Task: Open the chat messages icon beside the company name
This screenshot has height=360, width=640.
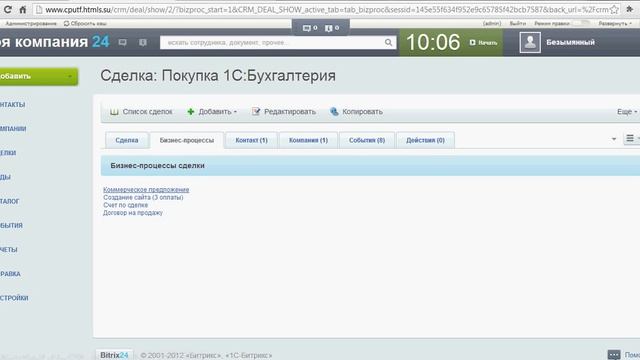Action: 122,42
